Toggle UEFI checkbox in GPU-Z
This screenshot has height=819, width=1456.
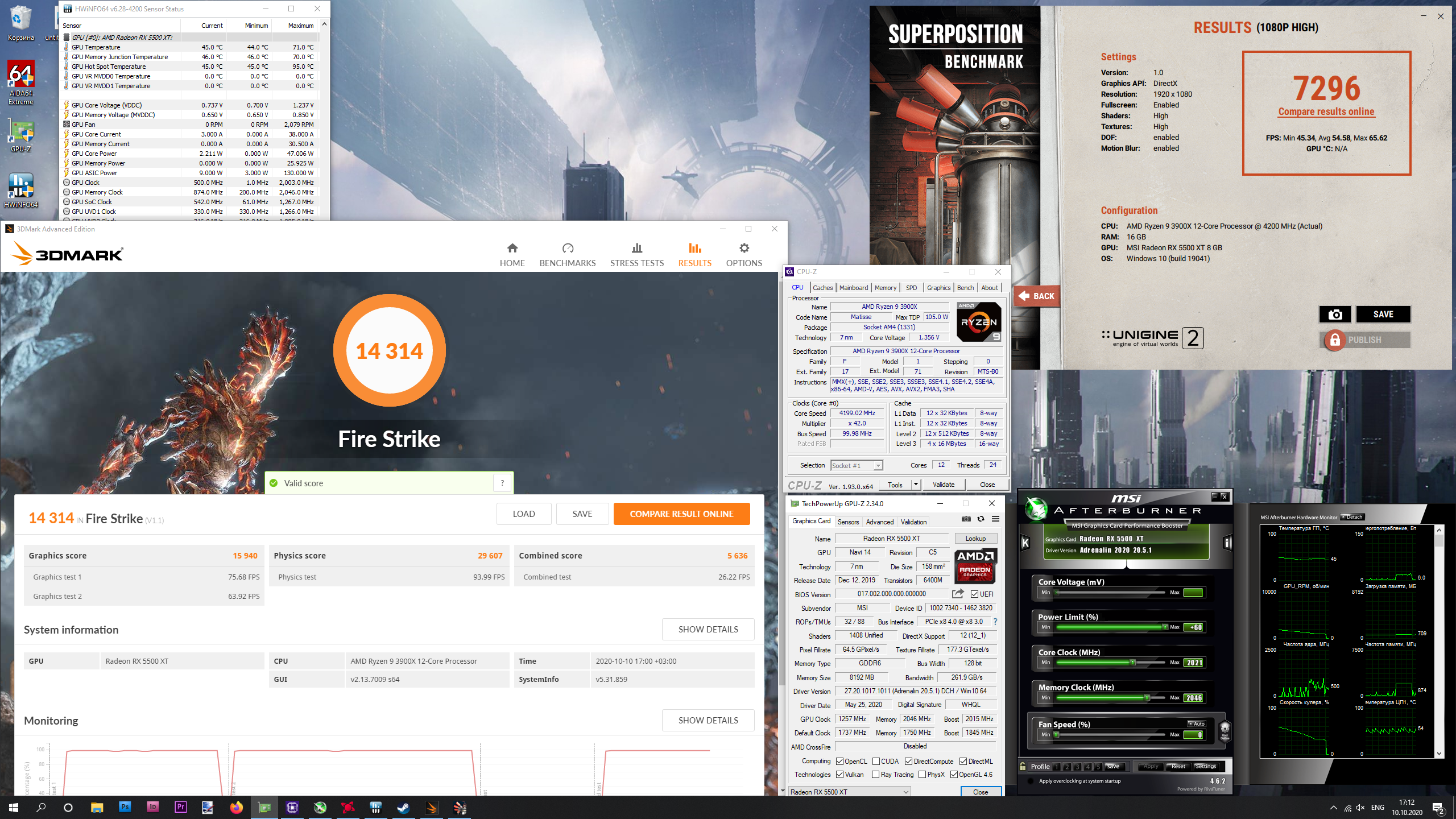[975, 594]
